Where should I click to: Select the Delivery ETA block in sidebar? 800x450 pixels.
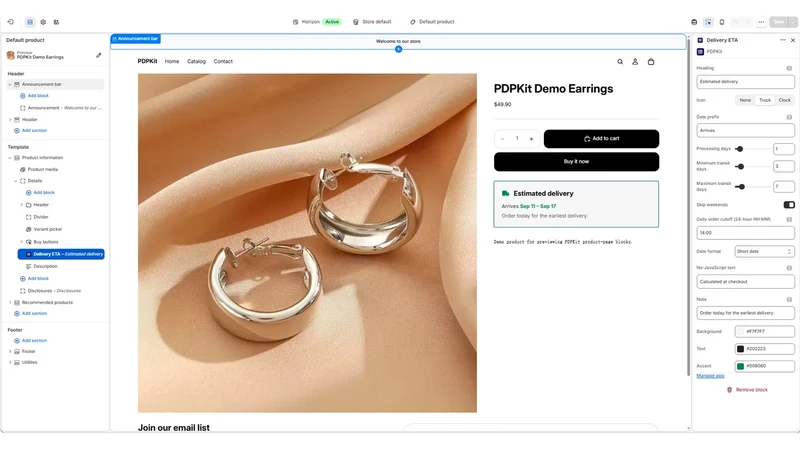click(61, 254)
